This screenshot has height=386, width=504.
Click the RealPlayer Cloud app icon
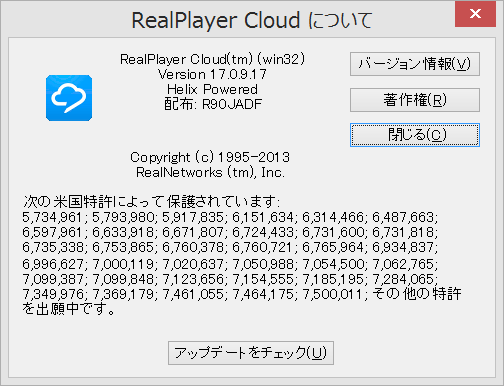click(x=69, y=98)
